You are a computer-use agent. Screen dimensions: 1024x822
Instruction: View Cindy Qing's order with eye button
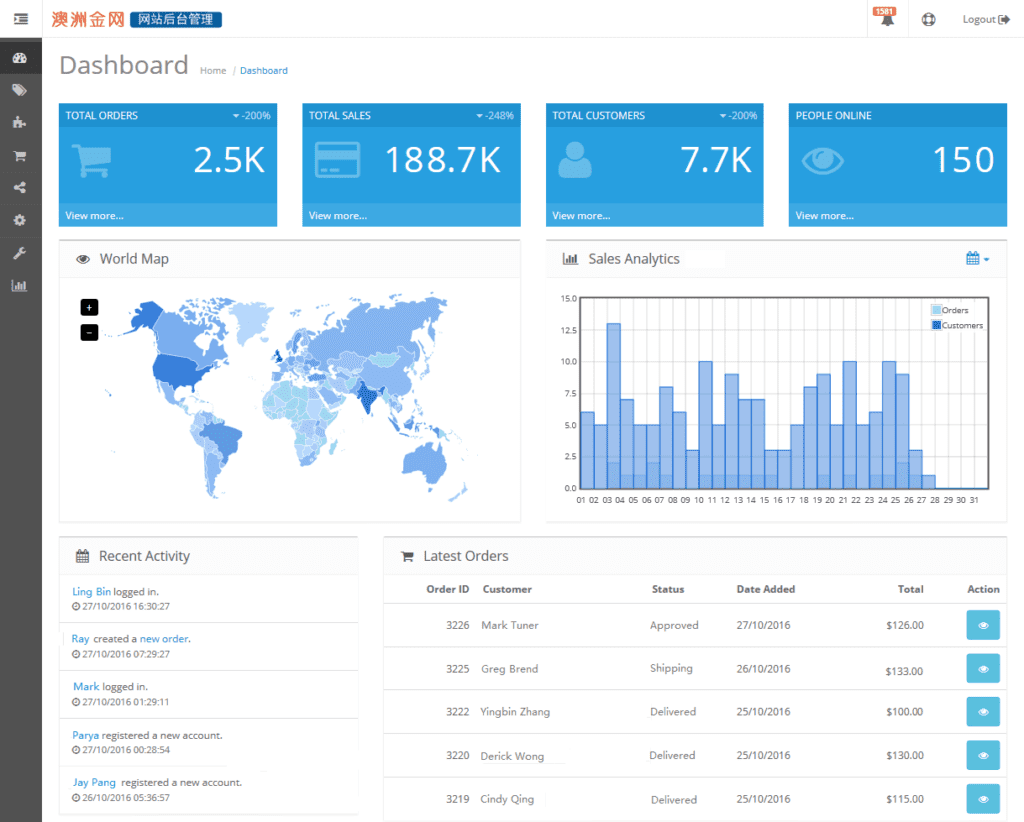[983, 799]
